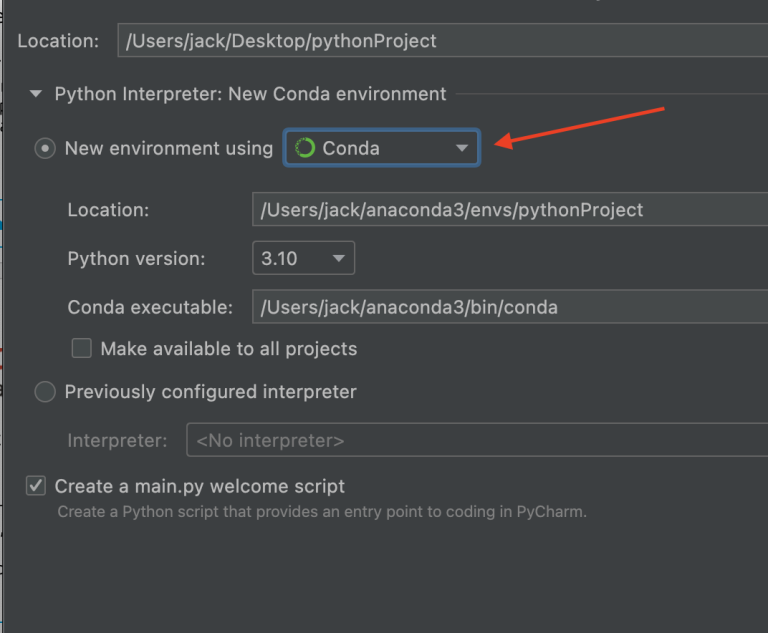Click the Previously configured interpreter label
Image resolution: width=768 pixels, height=633 pixels.
tap(210, 392)
